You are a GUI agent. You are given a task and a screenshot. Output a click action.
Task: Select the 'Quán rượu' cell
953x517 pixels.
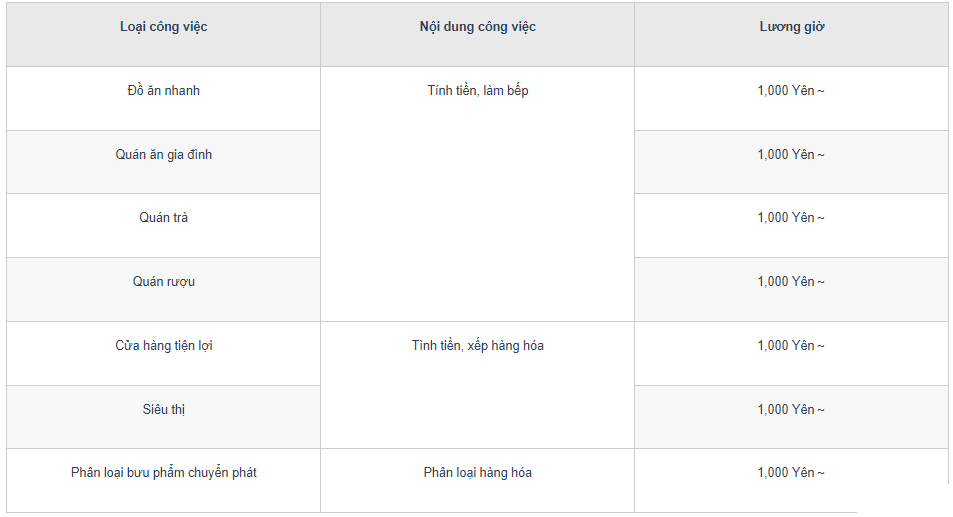pos(163,289)
